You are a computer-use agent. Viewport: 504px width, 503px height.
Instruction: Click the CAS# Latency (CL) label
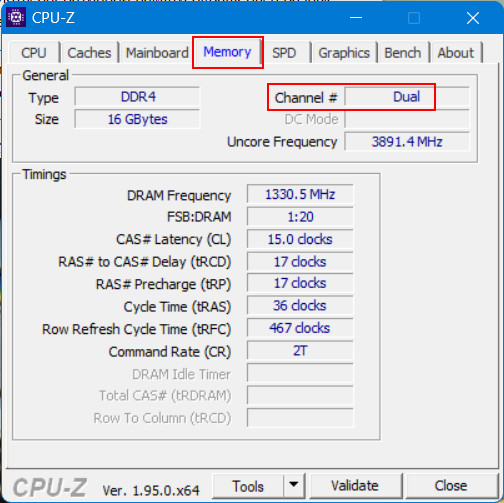point(173,240)
